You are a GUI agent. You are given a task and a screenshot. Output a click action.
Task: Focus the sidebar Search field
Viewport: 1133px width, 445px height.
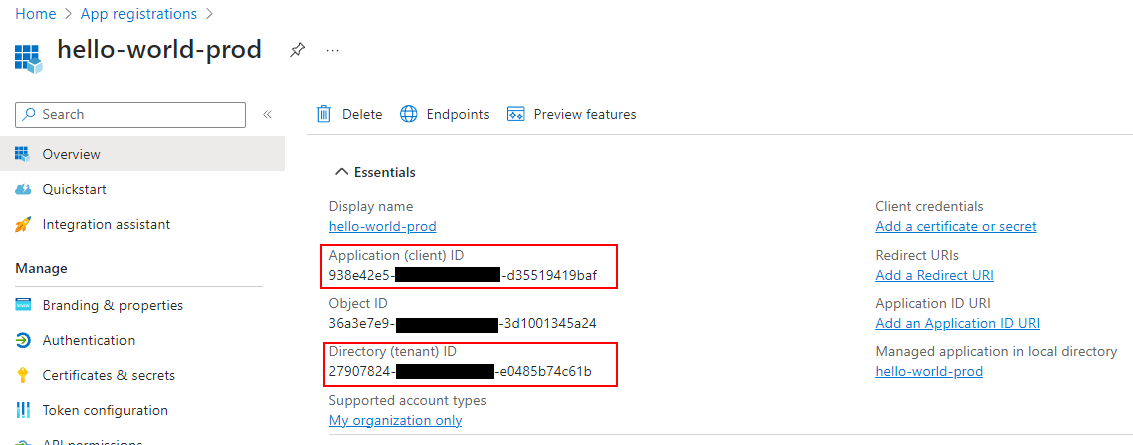(130, 114)
